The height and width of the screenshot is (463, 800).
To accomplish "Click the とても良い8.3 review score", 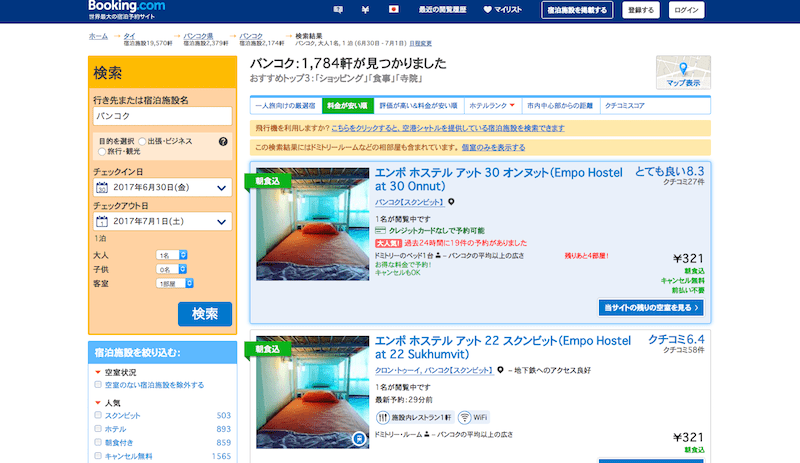I will coord(669,172).
